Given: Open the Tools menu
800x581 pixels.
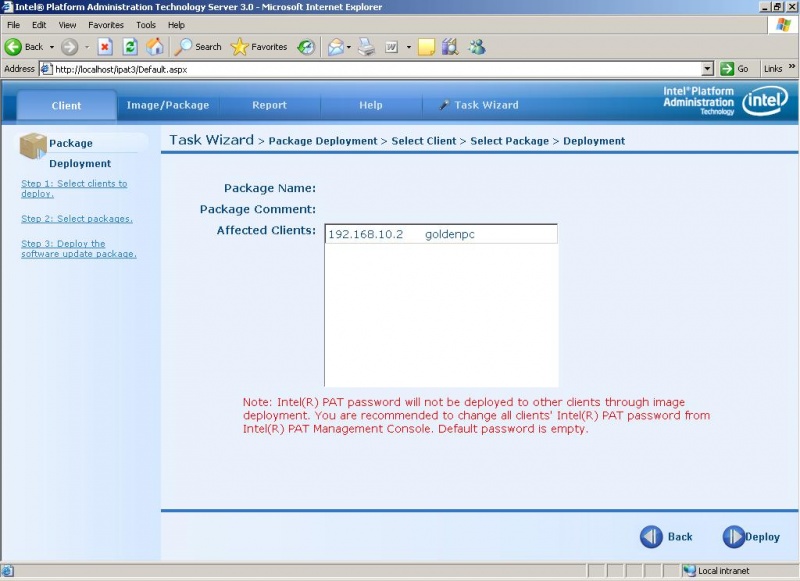Looking at the screenshot, I should pyautogui.click(x=145, y=24).
